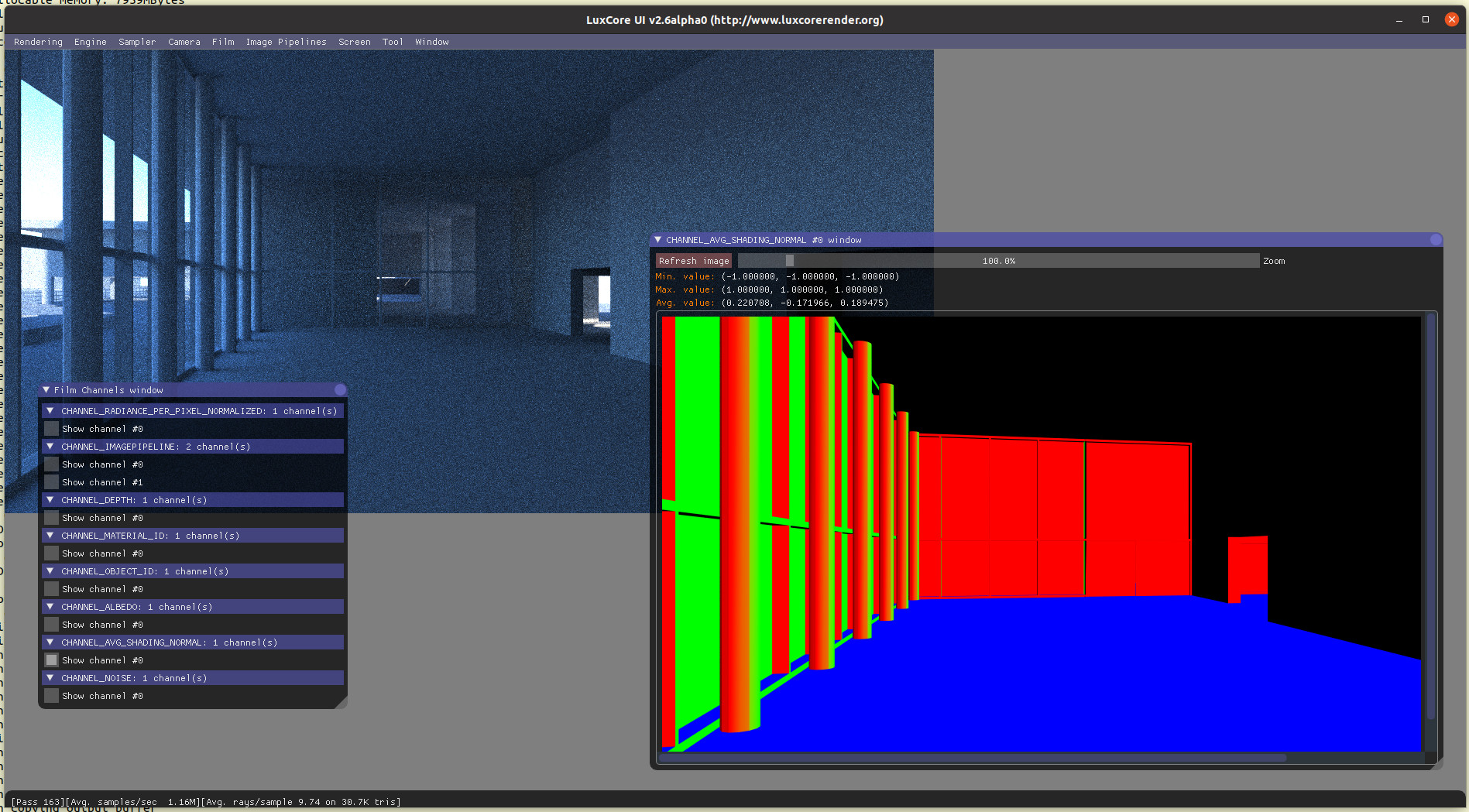This screenshot has height=812, width=1469.
Task: Open the Sampler menu
Action: (x=137, y=42)
